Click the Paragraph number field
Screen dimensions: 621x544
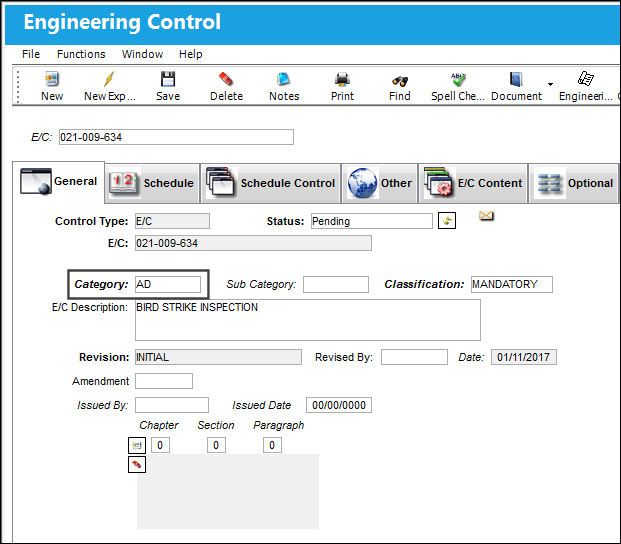click(x=272, y=445)
